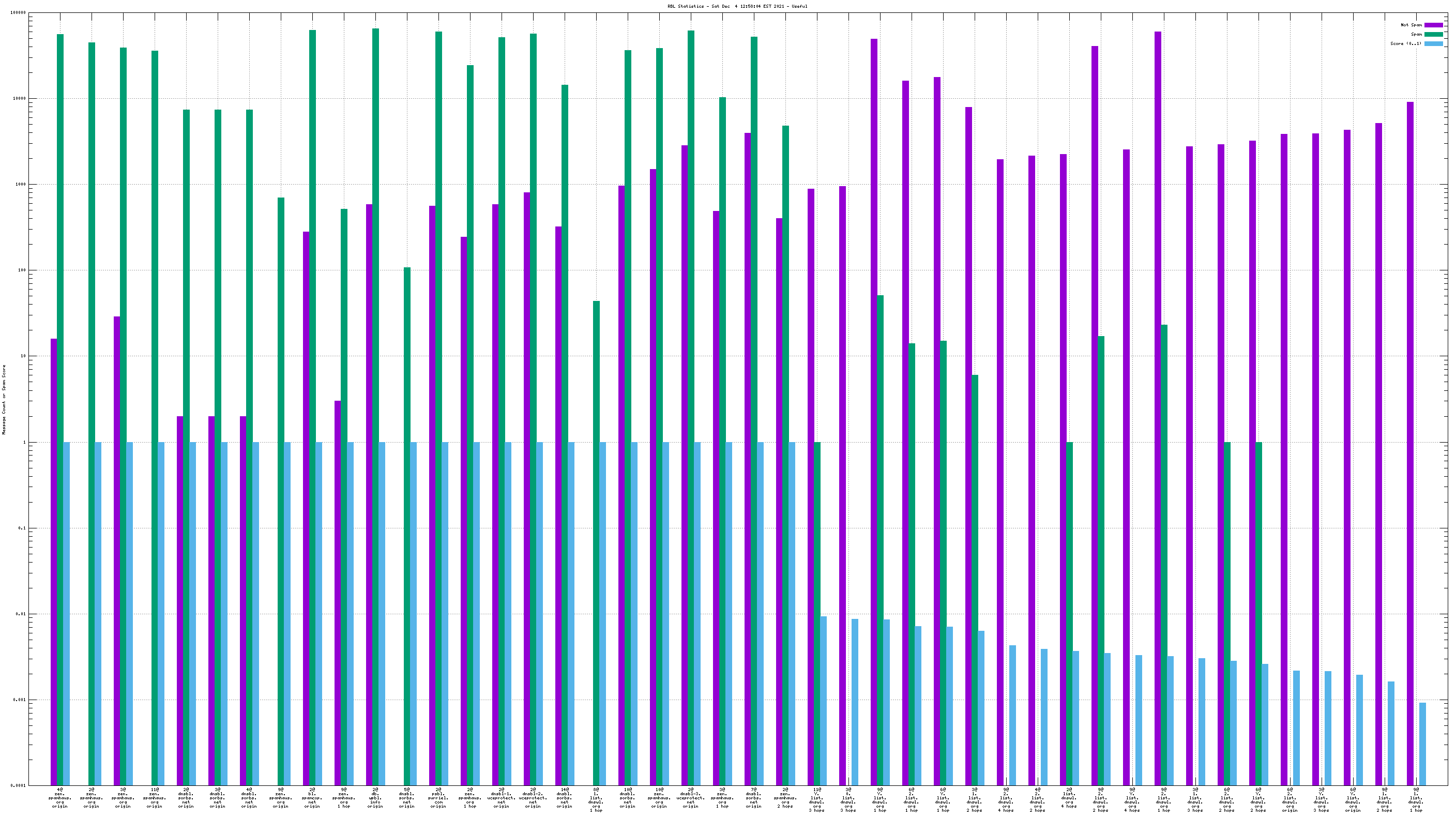This screenshot has height=819, width=1456.
Task: Click the 1 tick label on y-axis
Action: tap(24, 443)
